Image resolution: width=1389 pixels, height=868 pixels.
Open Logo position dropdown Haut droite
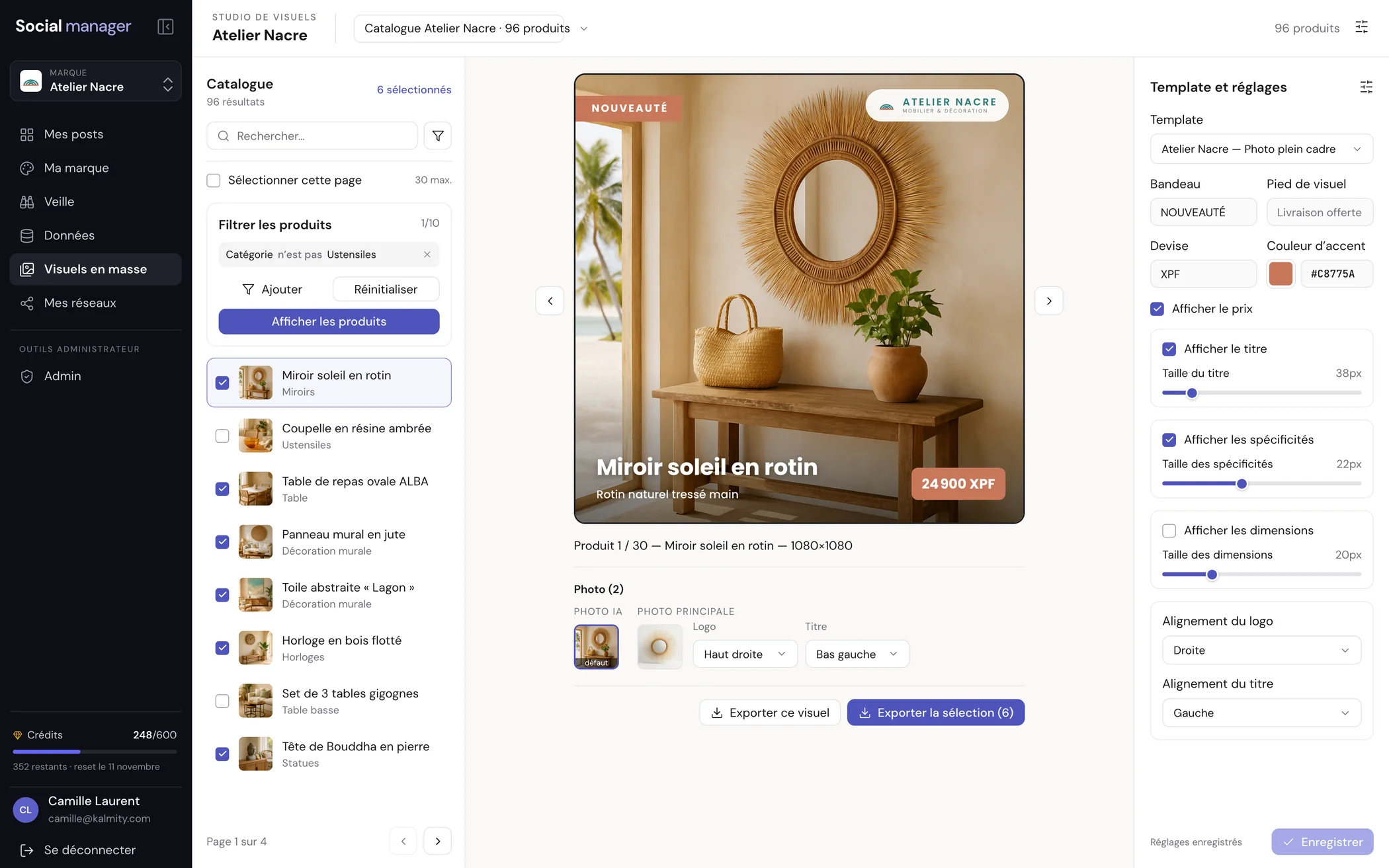click(745, 654)
